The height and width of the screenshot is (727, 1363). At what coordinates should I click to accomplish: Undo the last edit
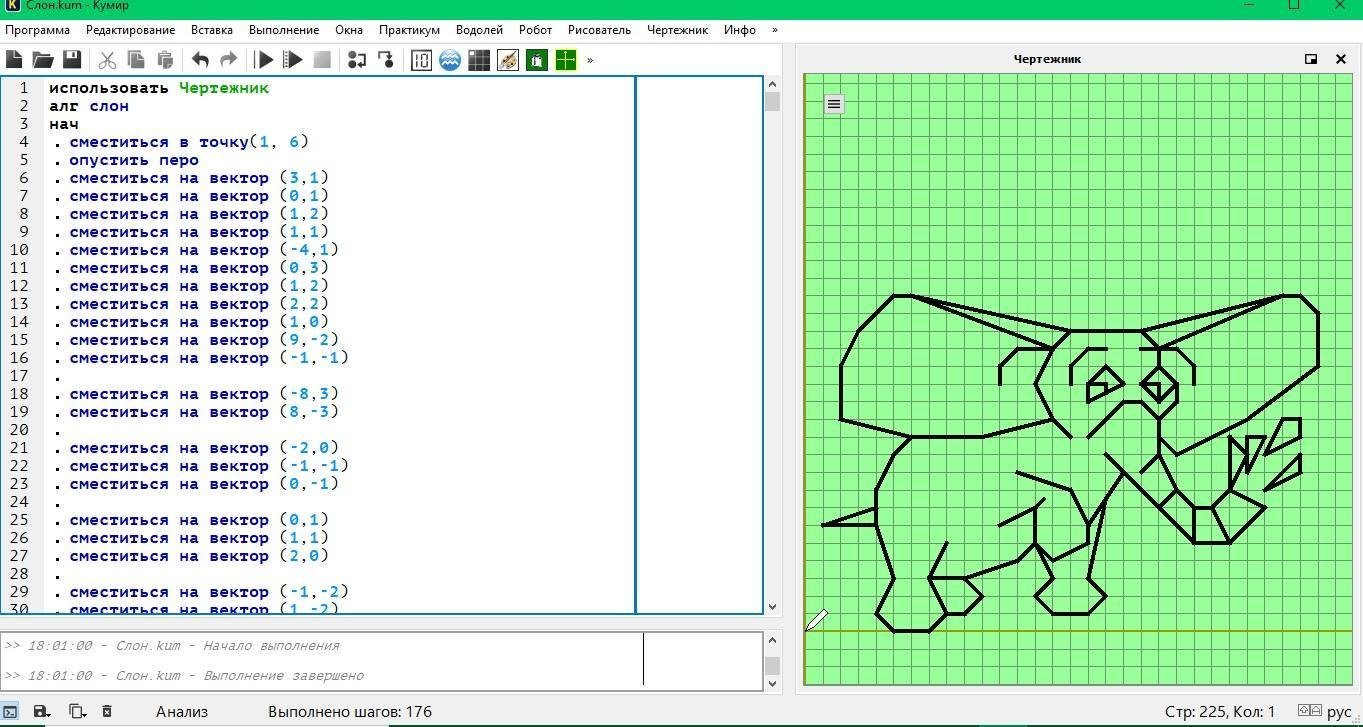click(x=200, y=60)
